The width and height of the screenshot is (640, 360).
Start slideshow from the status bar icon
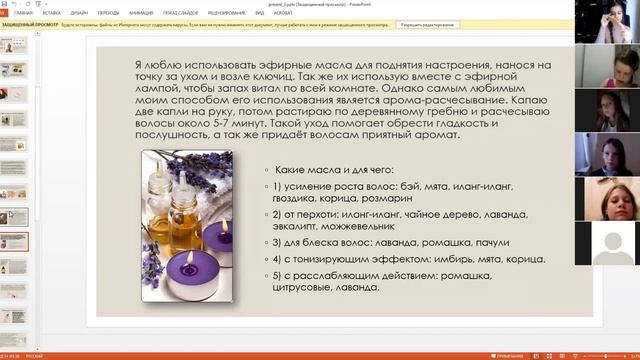pyautogui.click(x=575, y=356)
